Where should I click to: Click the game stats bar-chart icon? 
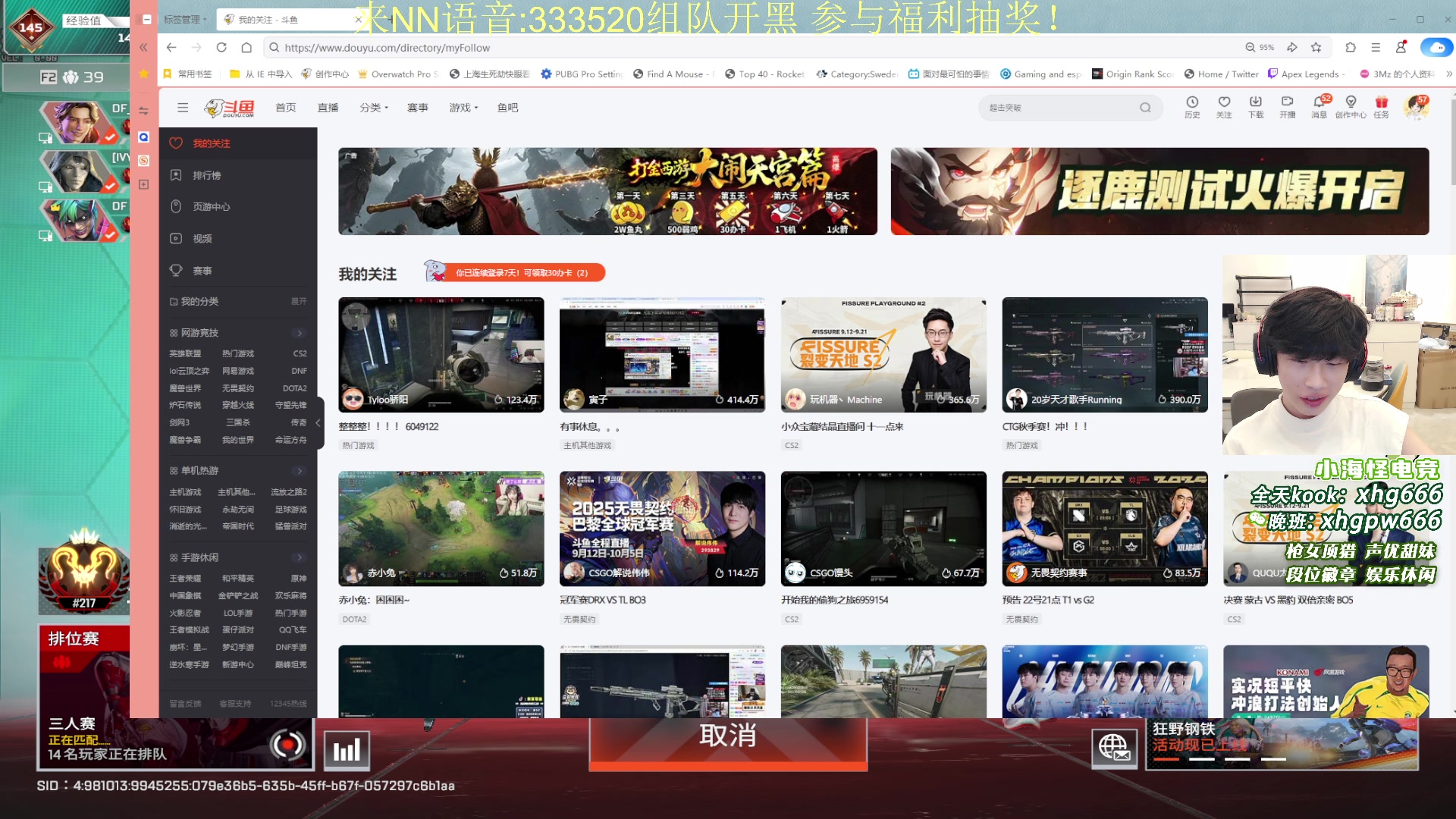[347, 751]
